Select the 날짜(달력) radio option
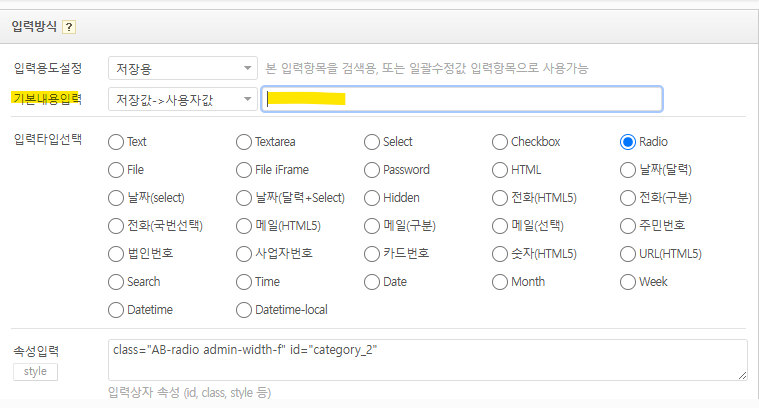 click(628, 170)
